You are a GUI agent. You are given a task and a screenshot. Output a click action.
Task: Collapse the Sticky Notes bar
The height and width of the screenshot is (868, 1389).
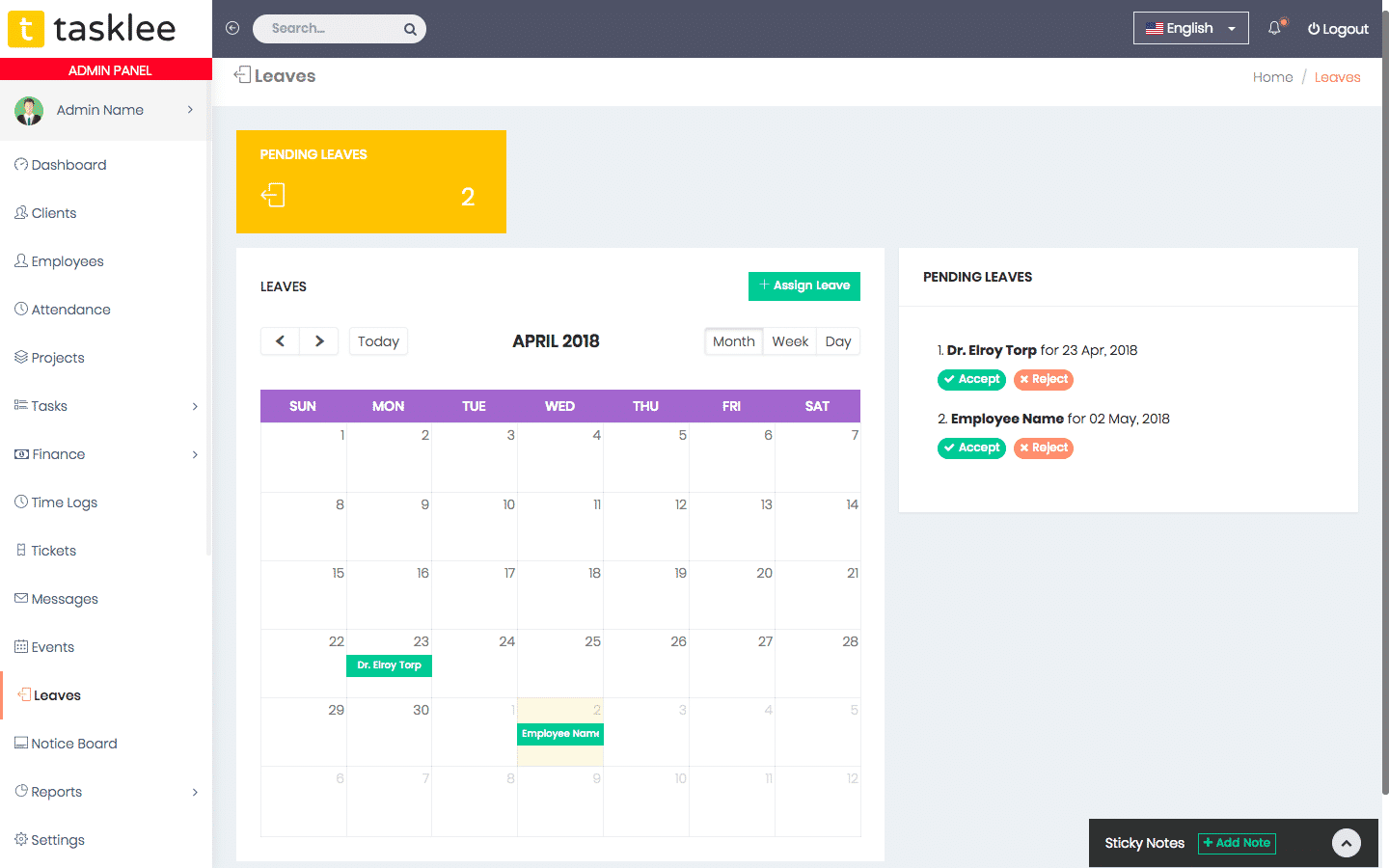pos(1346,843)
